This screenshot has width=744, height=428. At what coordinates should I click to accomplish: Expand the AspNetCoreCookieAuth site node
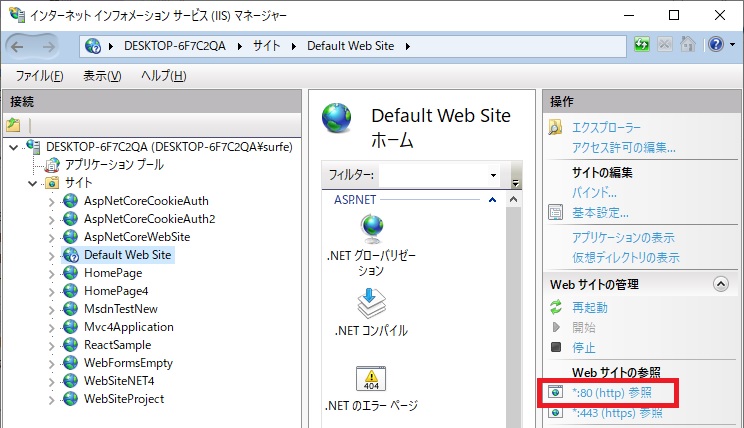pyautogui.click(x=52, y=202)
